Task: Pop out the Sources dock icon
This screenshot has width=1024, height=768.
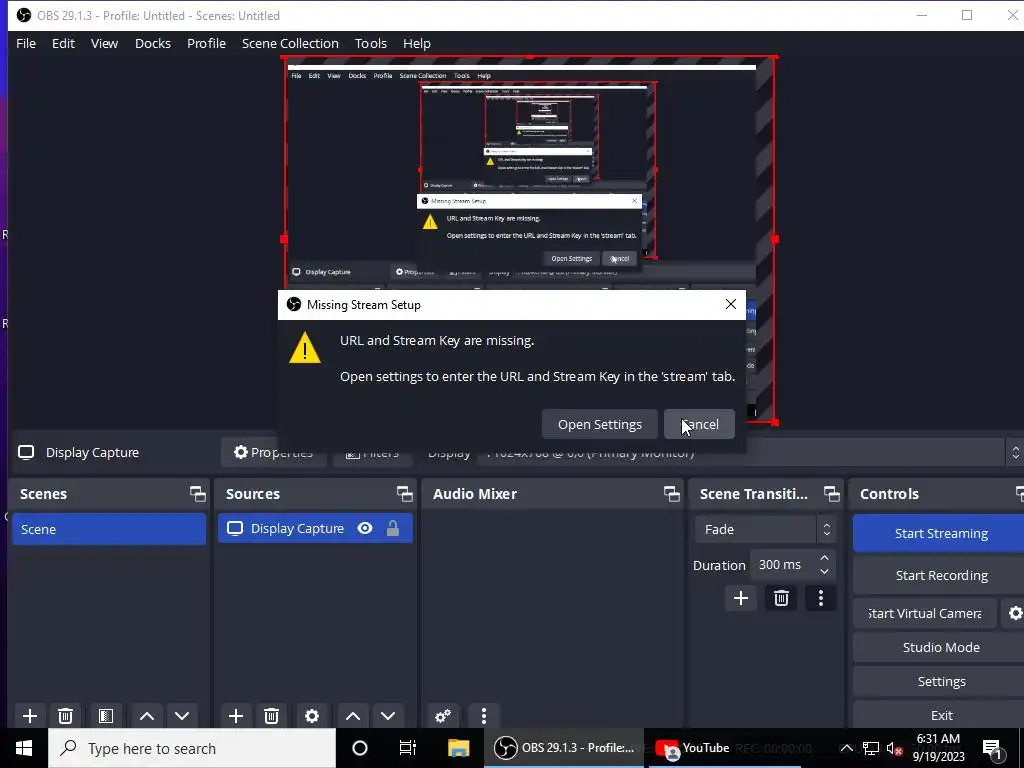Action: tap(404, 494)
